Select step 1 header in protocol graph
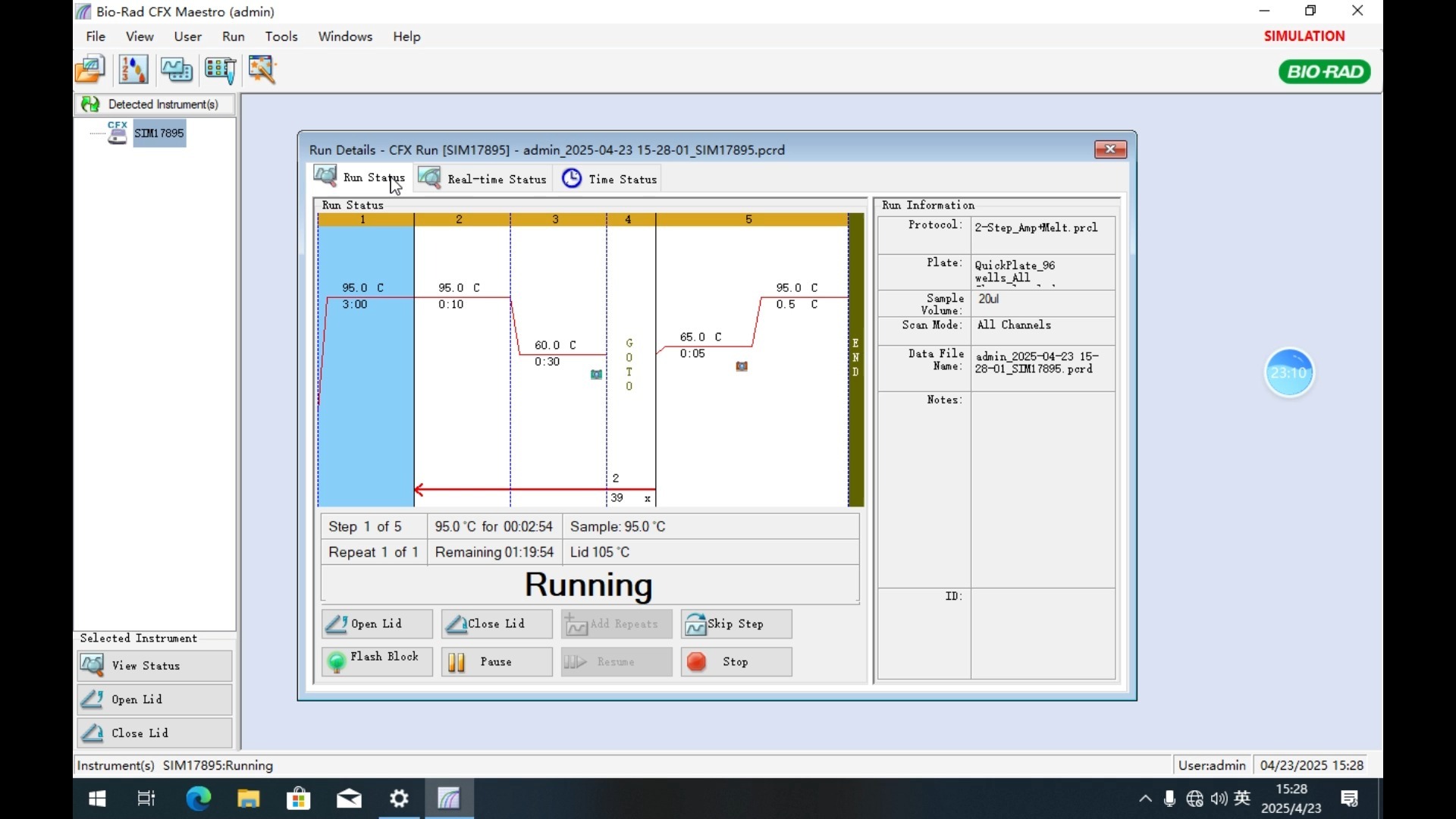1456x819 pixels. (x=366, y=219)
